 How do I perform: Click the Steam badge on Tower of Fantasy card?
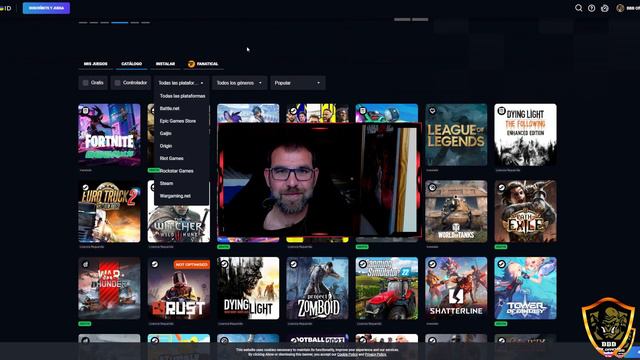tap(502, 264)
